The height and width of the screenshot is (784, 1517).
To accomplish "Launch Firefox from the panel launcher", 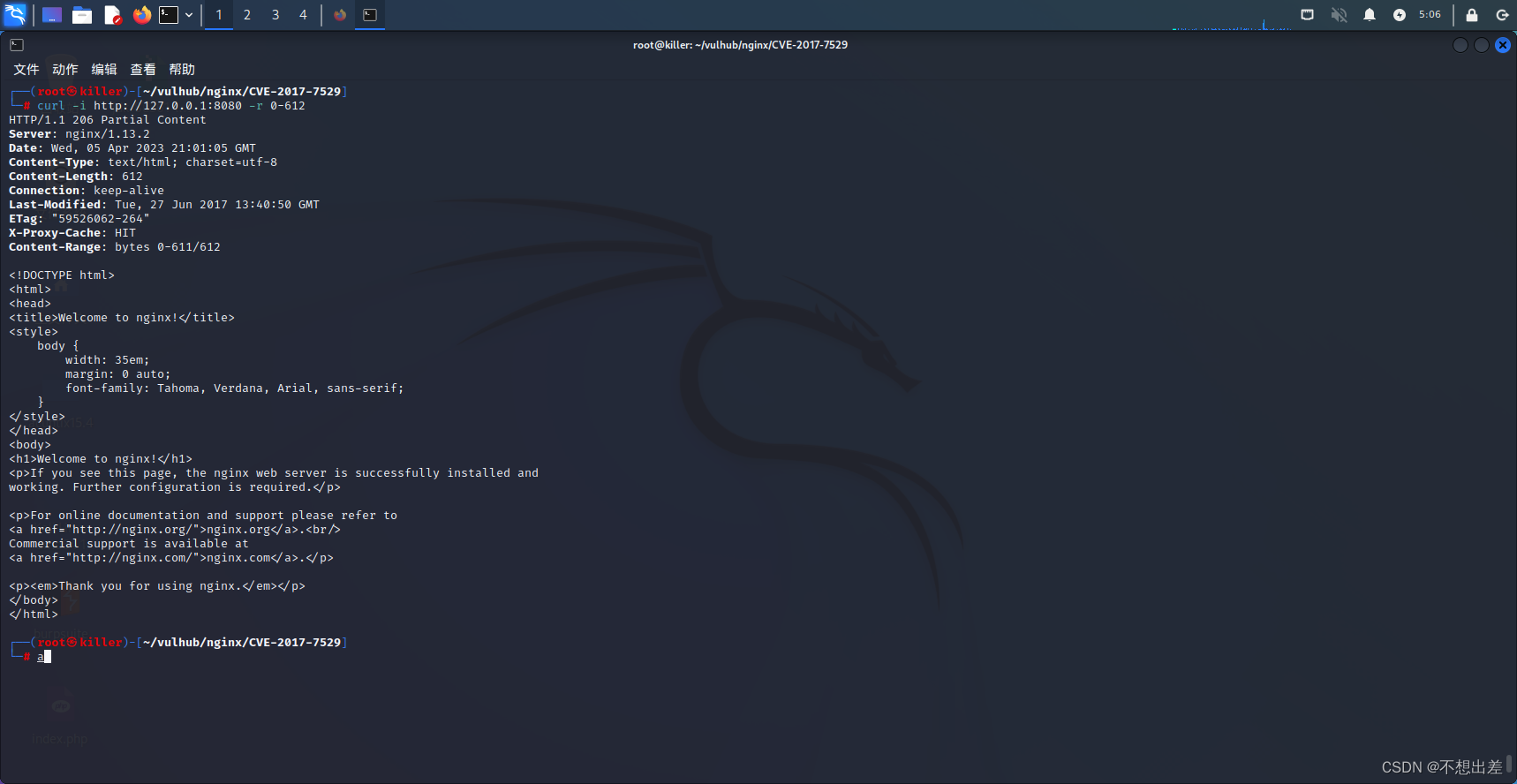I will 141,15.
